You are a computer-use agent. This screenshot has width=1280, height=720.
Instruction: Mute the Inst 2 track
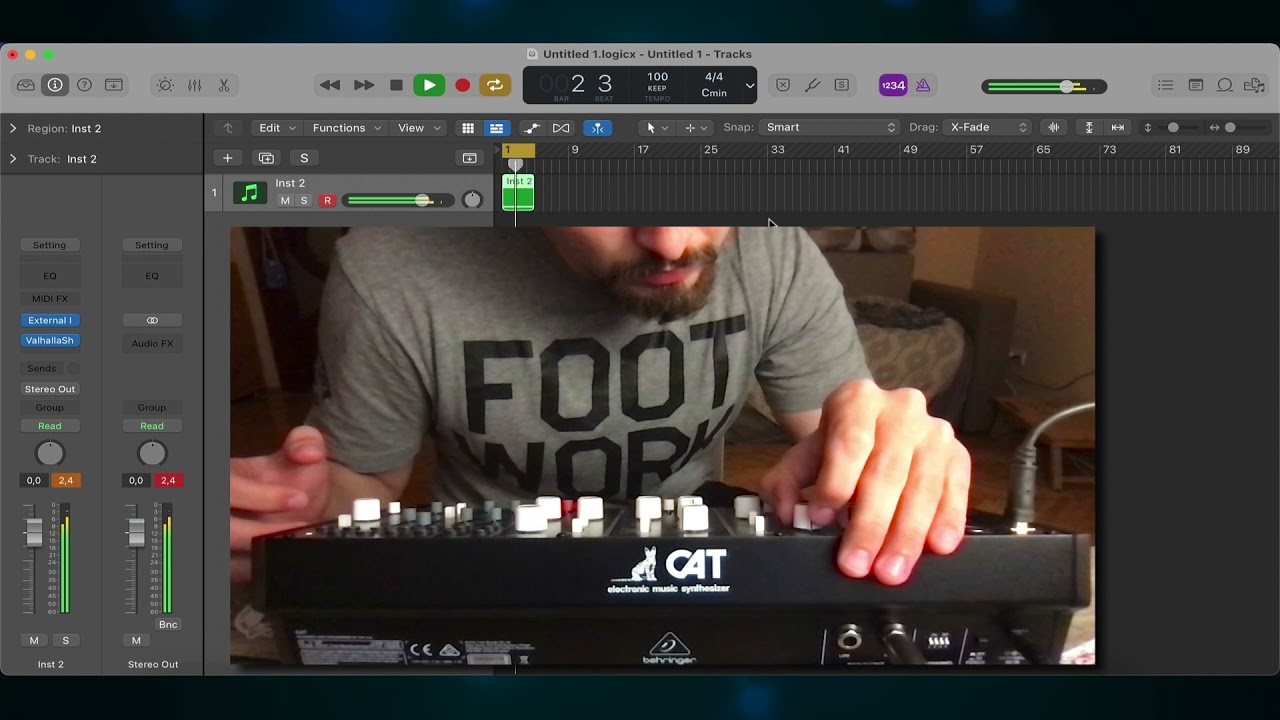[x=285, y=201]
